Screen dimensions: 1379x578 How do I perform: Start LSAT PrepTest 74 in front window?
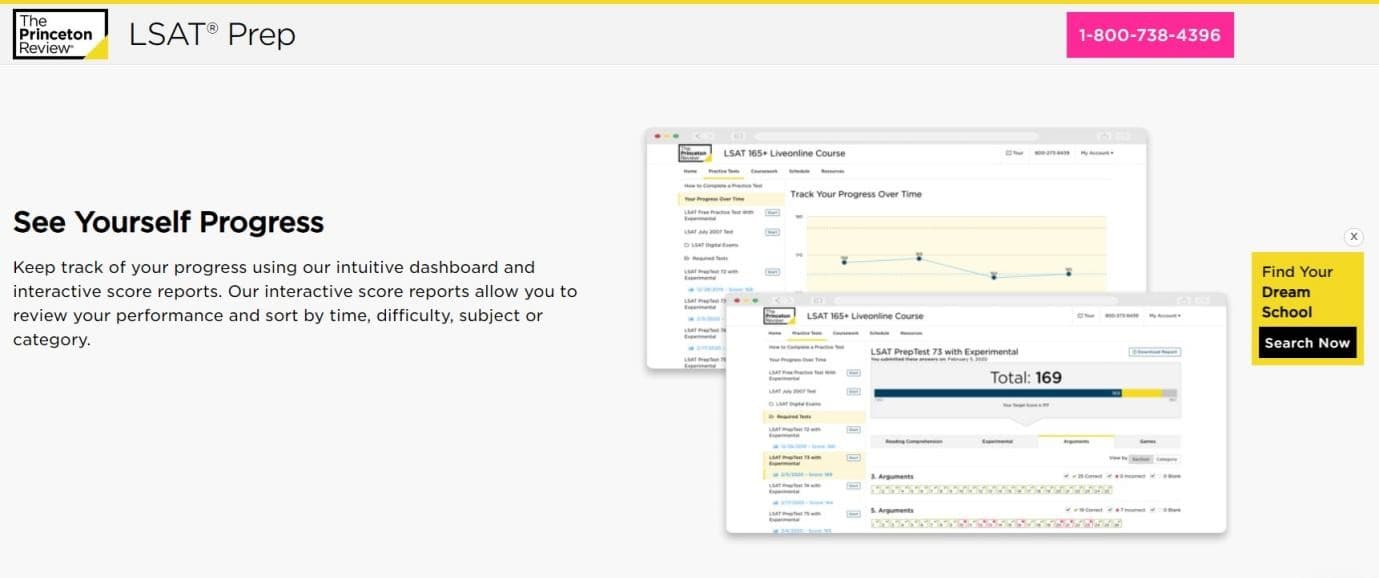pos(854,486)
